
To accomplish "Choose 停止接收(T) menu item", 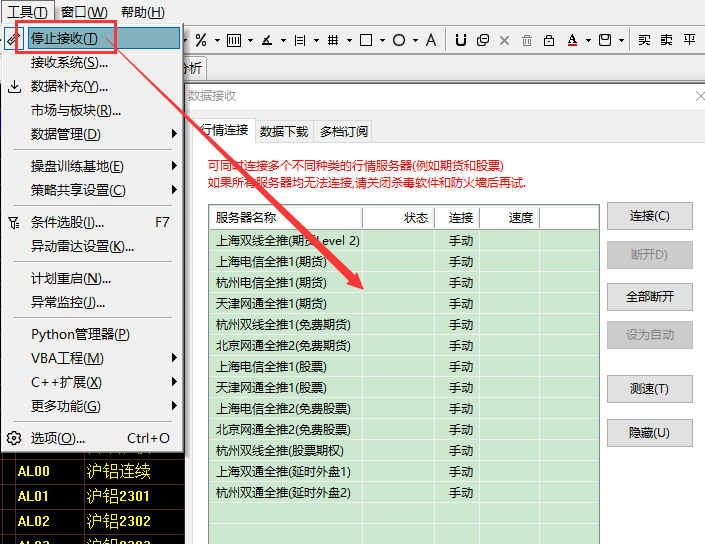I will click(x=104, y=38).
